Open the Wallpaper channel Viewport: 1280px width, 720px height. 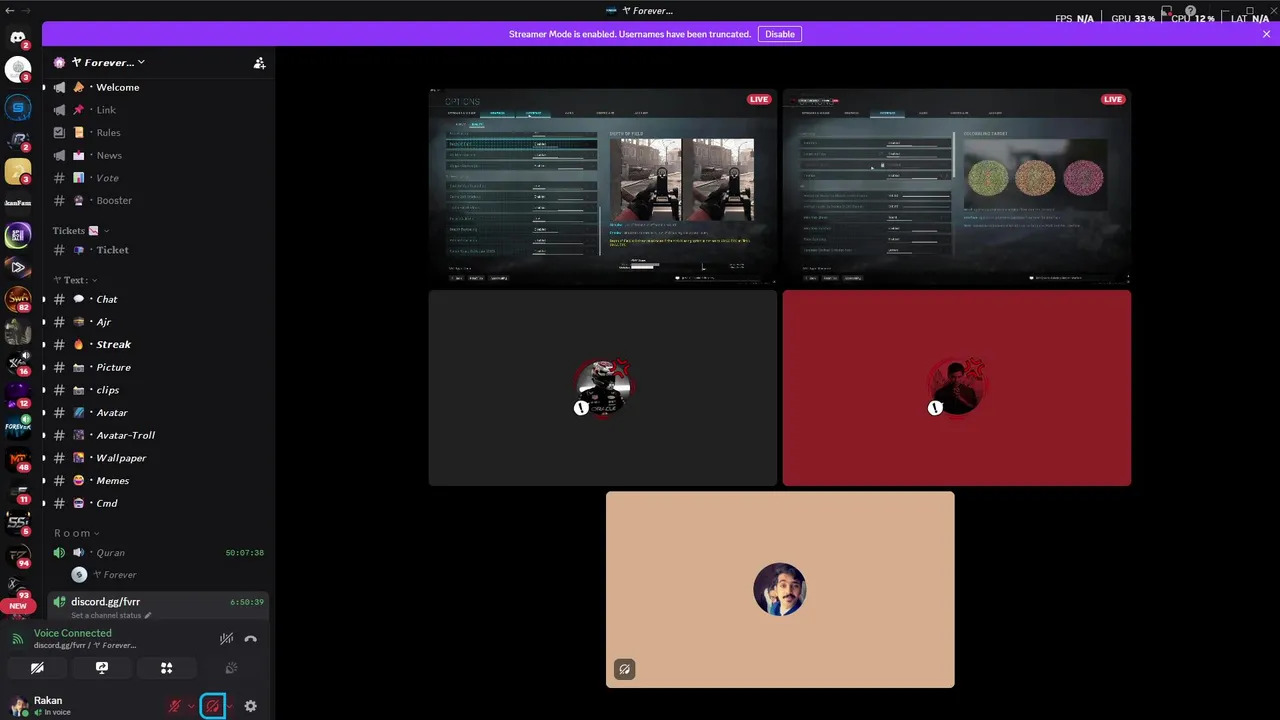(157, 458)
